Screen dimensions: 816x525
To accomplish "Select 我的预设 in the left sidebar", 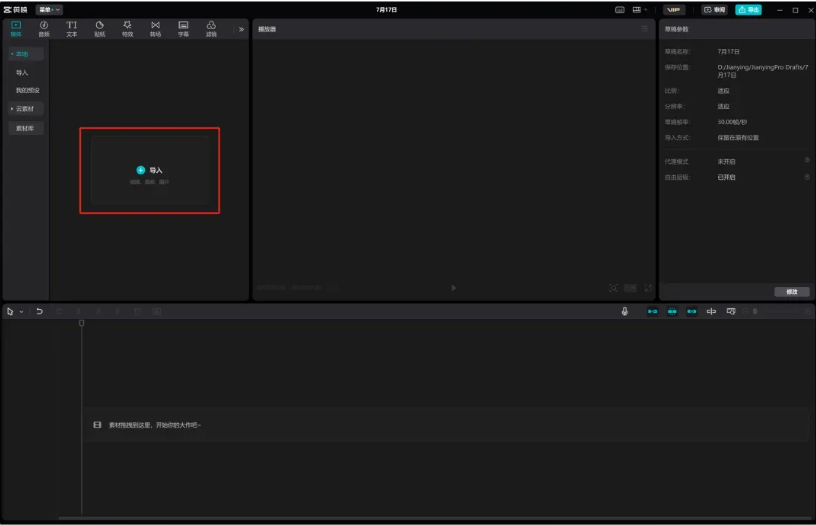I will click(27, 90).
